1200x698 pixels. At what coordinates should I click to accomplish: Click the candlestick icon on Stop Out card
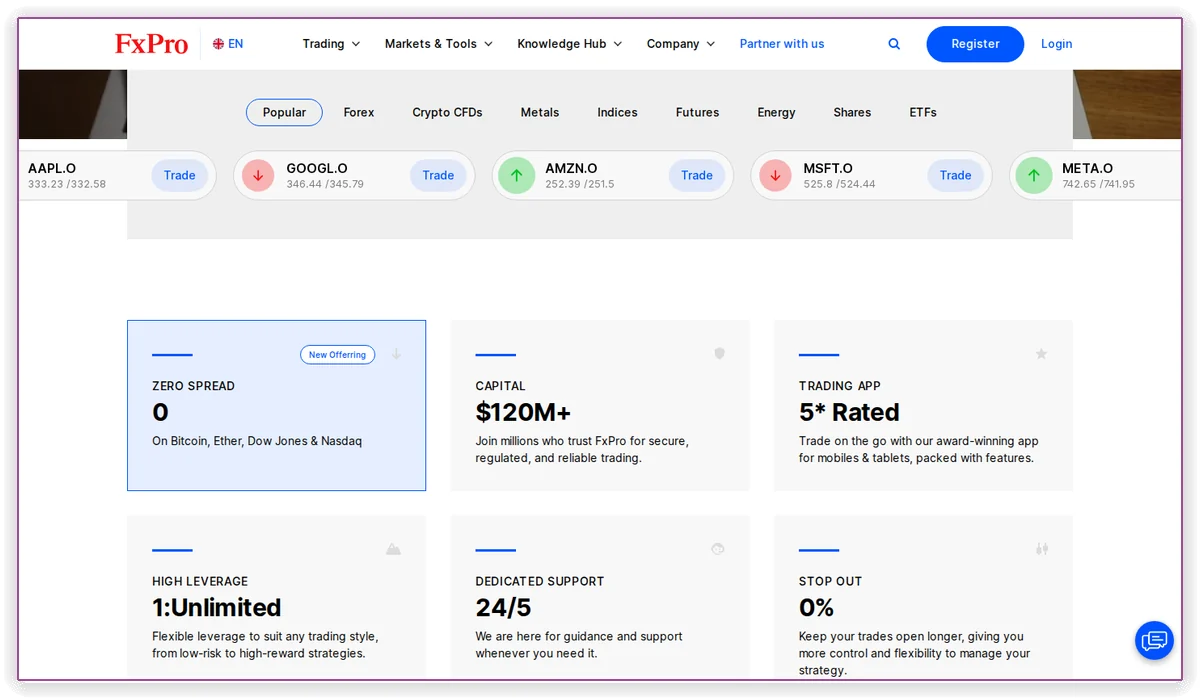coord(1042,549)
